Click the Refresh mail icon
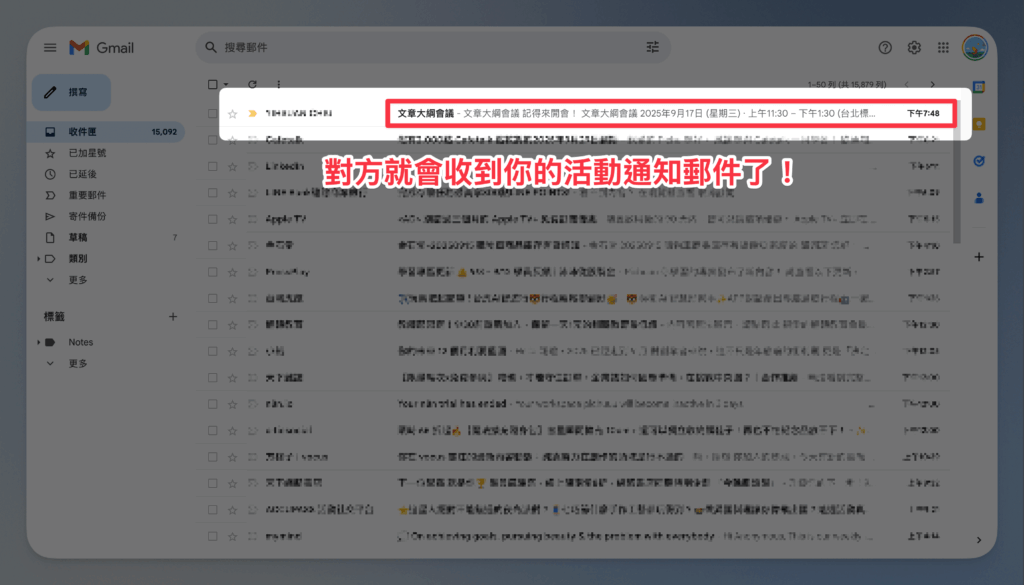 click(x=252, y=85)
